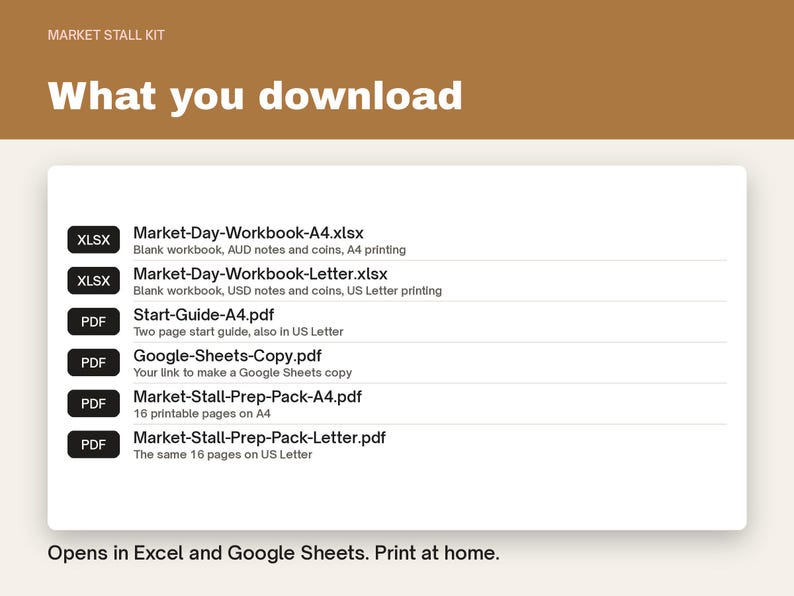Screen dimensions: 794x596
Task: Click 'Your link to make a Google Sheets copy'
Action: (243, 373)
